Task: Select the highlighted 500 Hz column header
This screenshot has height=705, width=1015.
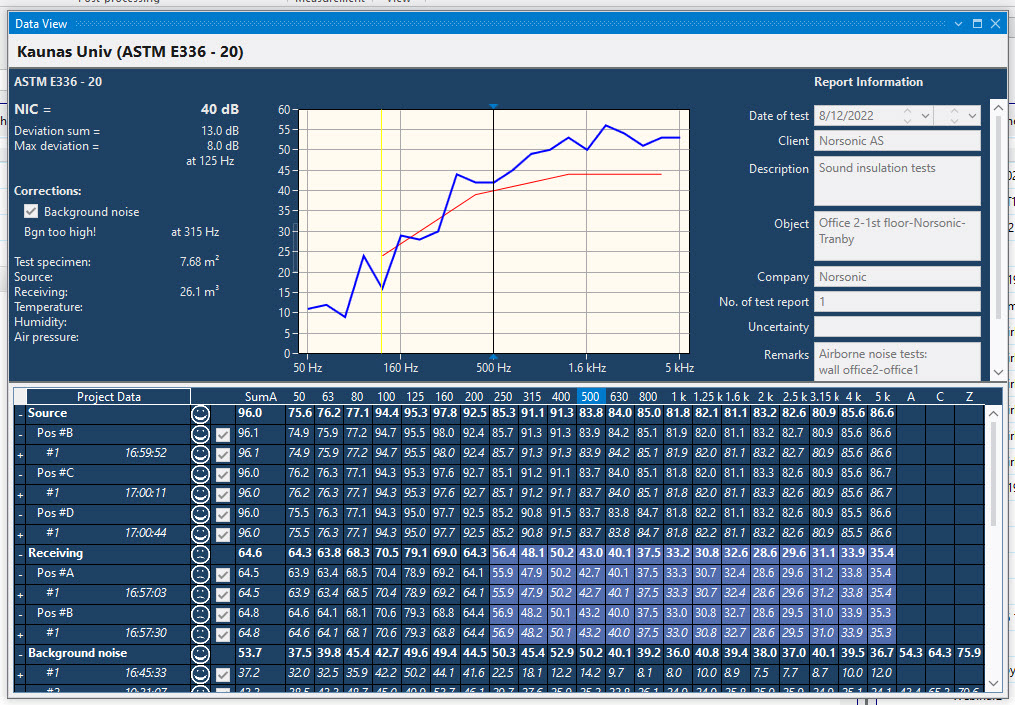Action: point(591,395)
